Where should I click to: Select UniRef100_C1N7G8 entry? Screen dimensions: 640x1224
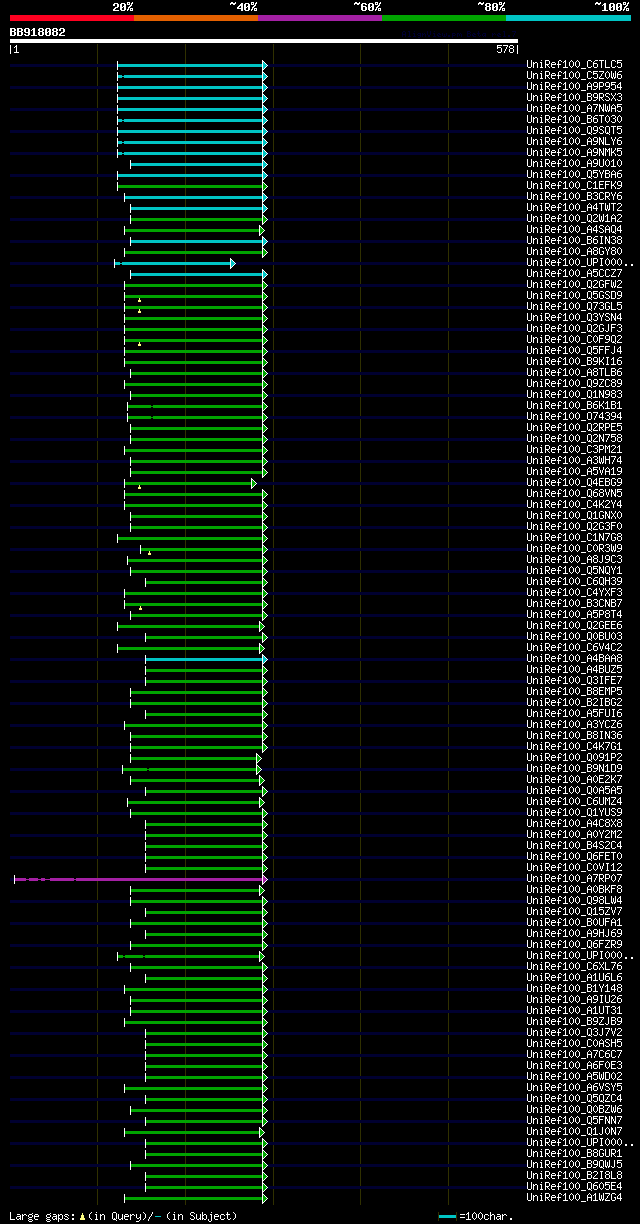coord(574,538)
